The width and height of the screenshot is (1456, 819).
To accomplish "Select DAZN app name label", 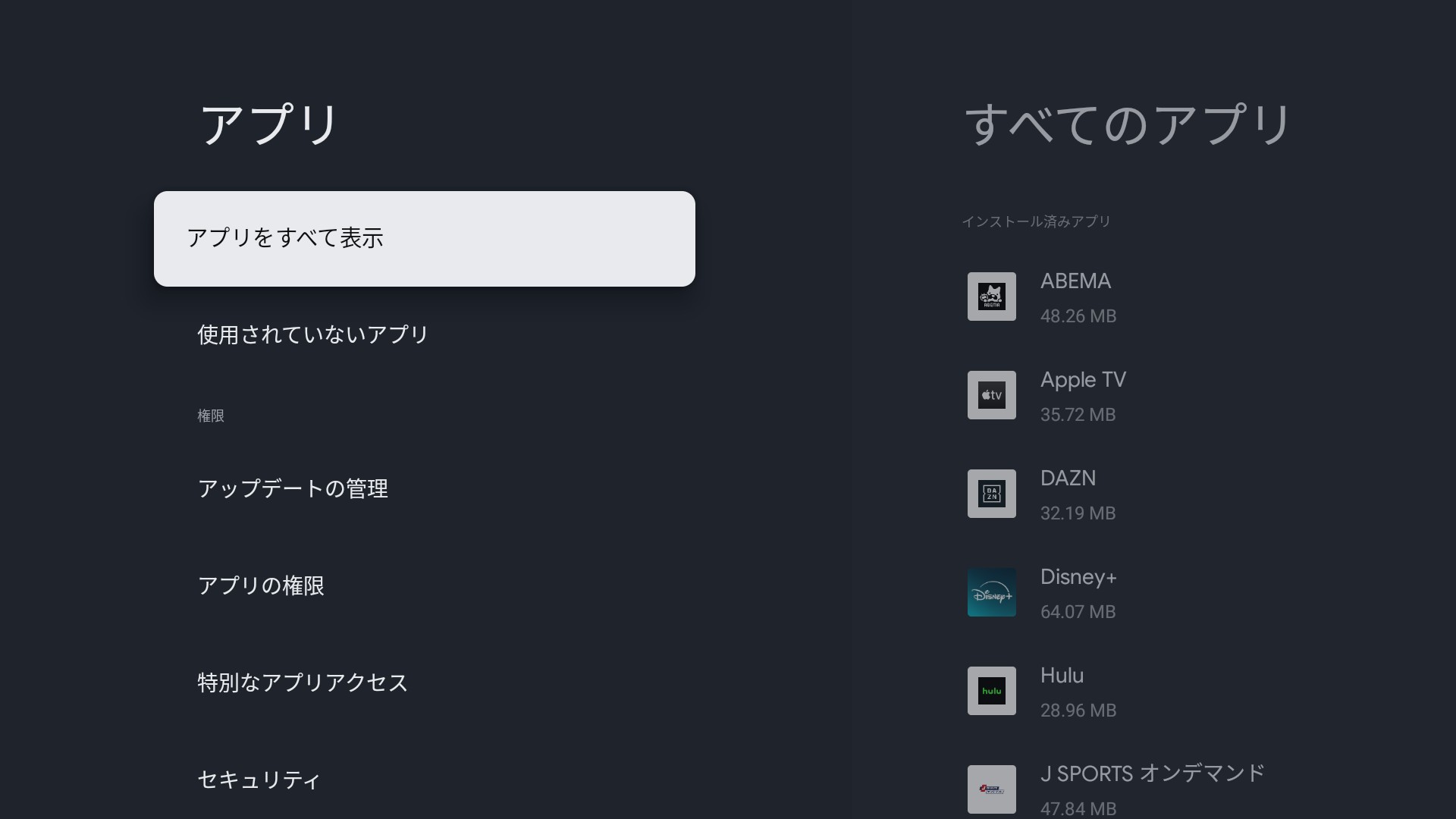I will [x=1068, y=479].
